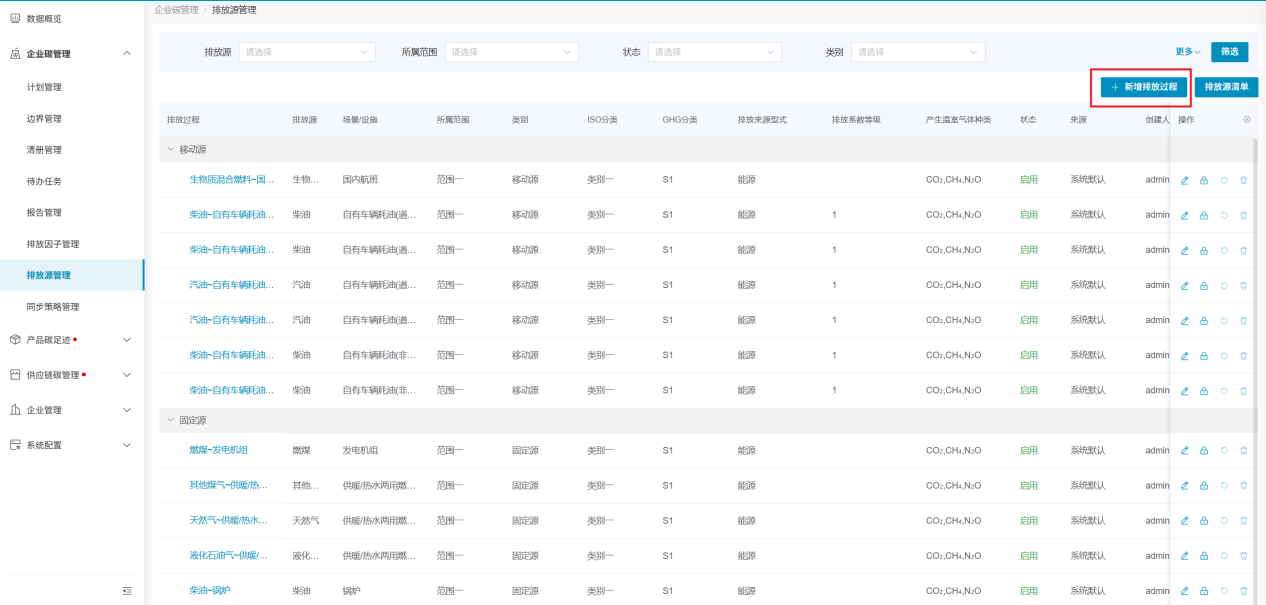Go to 排放因子管理 in sidebar
Image resolution: width=1266 pixels, height=605 pixels.
tap(53, 244)
